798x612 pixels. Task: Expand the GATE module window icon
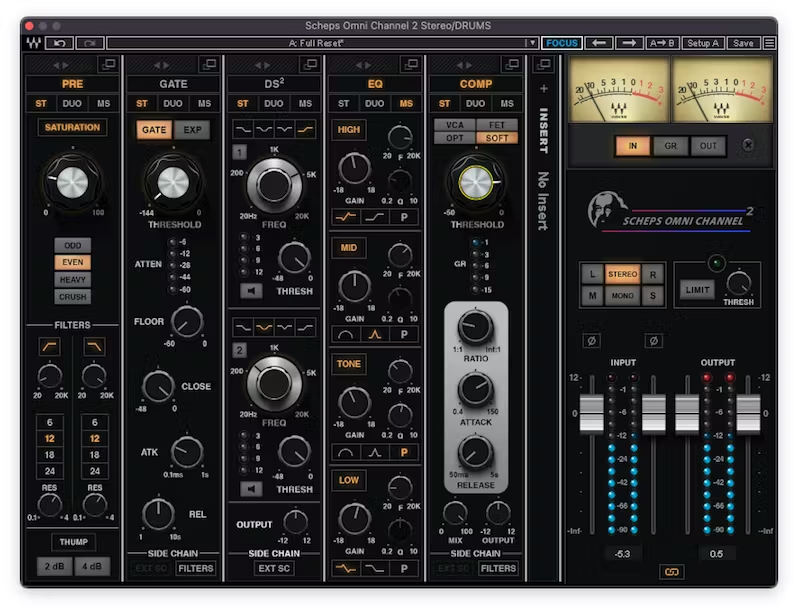(209, 64)
